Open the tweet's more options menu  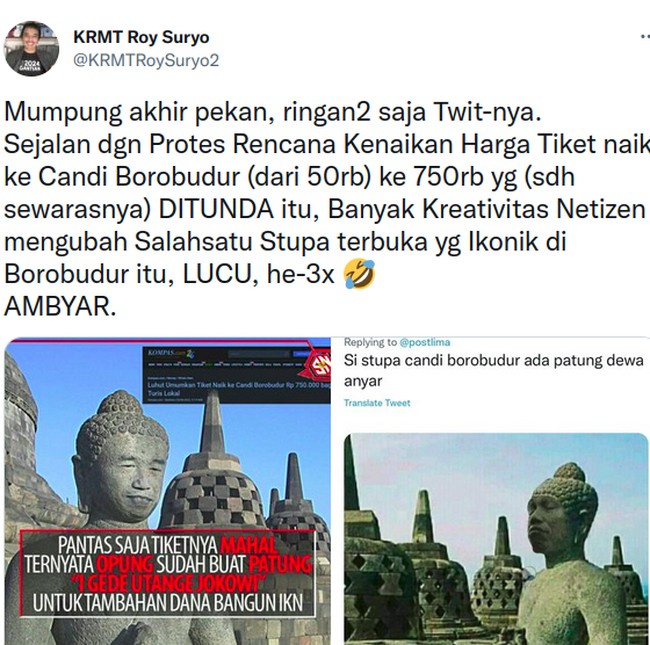click(x=645, y=37)
